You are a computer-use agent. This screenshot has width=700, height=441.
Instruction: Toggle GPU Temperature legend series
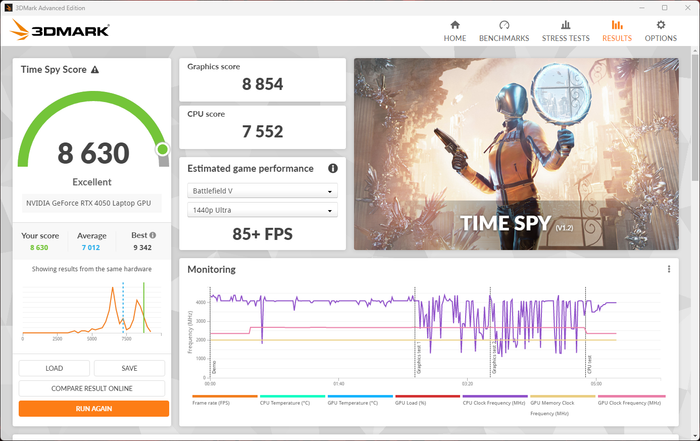360,400
